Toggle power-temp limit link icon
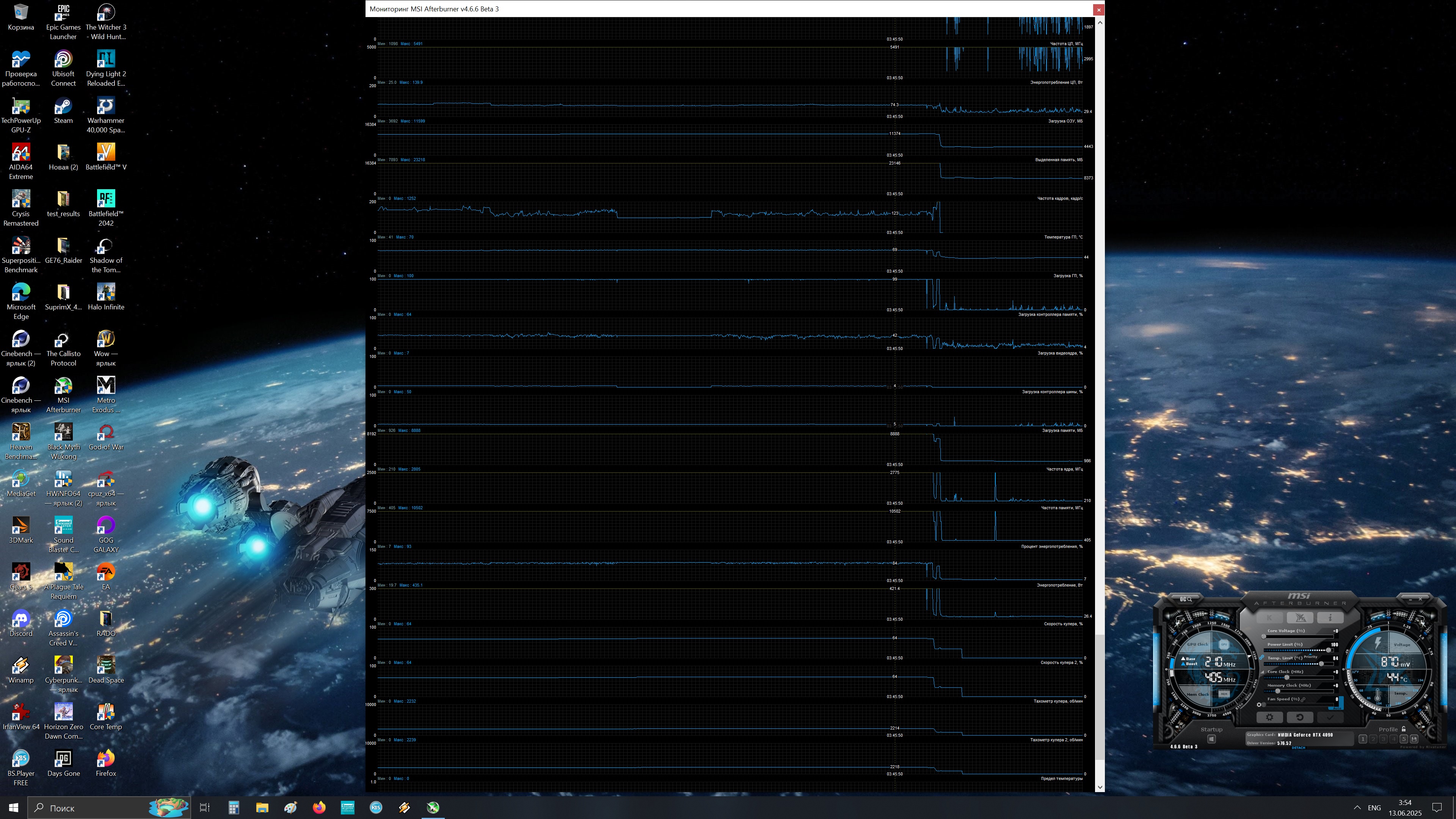1456x819 pixels. click(1261, 657)
